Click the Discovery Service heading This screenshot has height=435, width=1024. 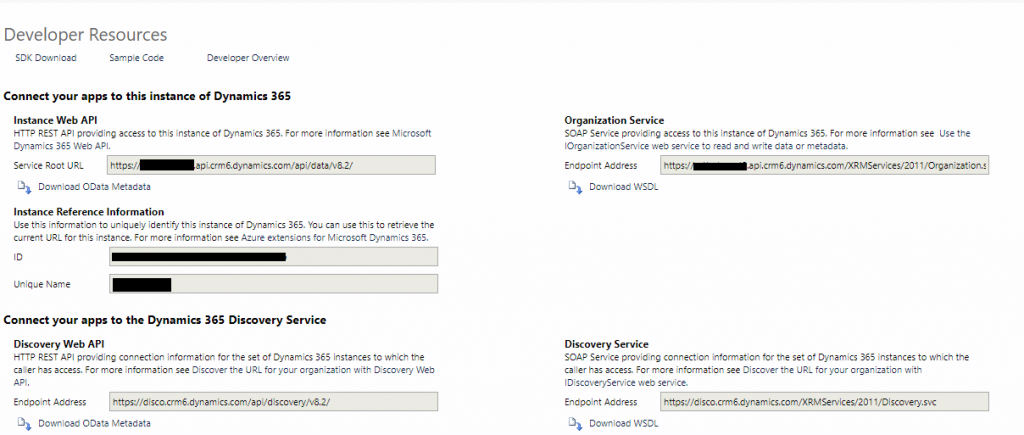pos(607,344)
